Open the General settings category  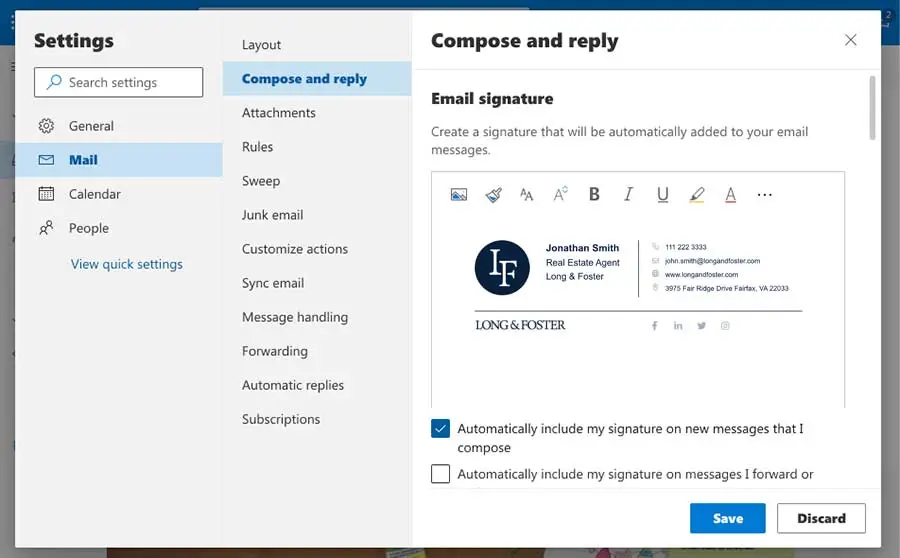[91, 126]
